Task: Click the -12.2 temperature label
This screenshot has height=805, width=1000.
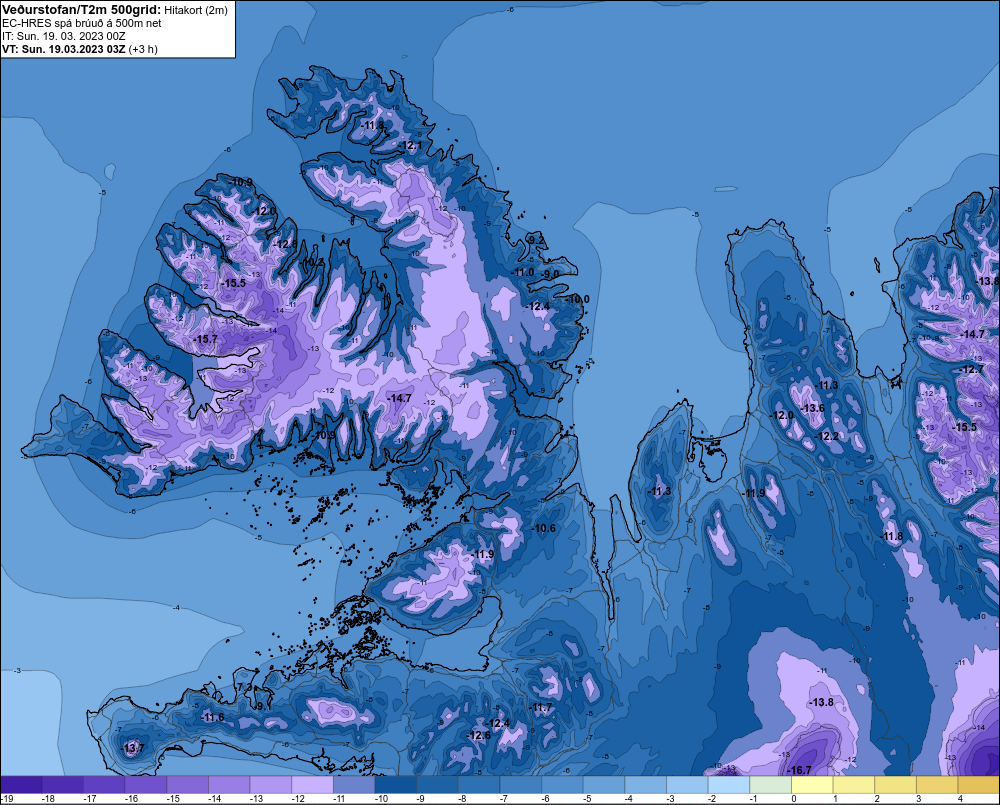Action: tap(827, 436)
